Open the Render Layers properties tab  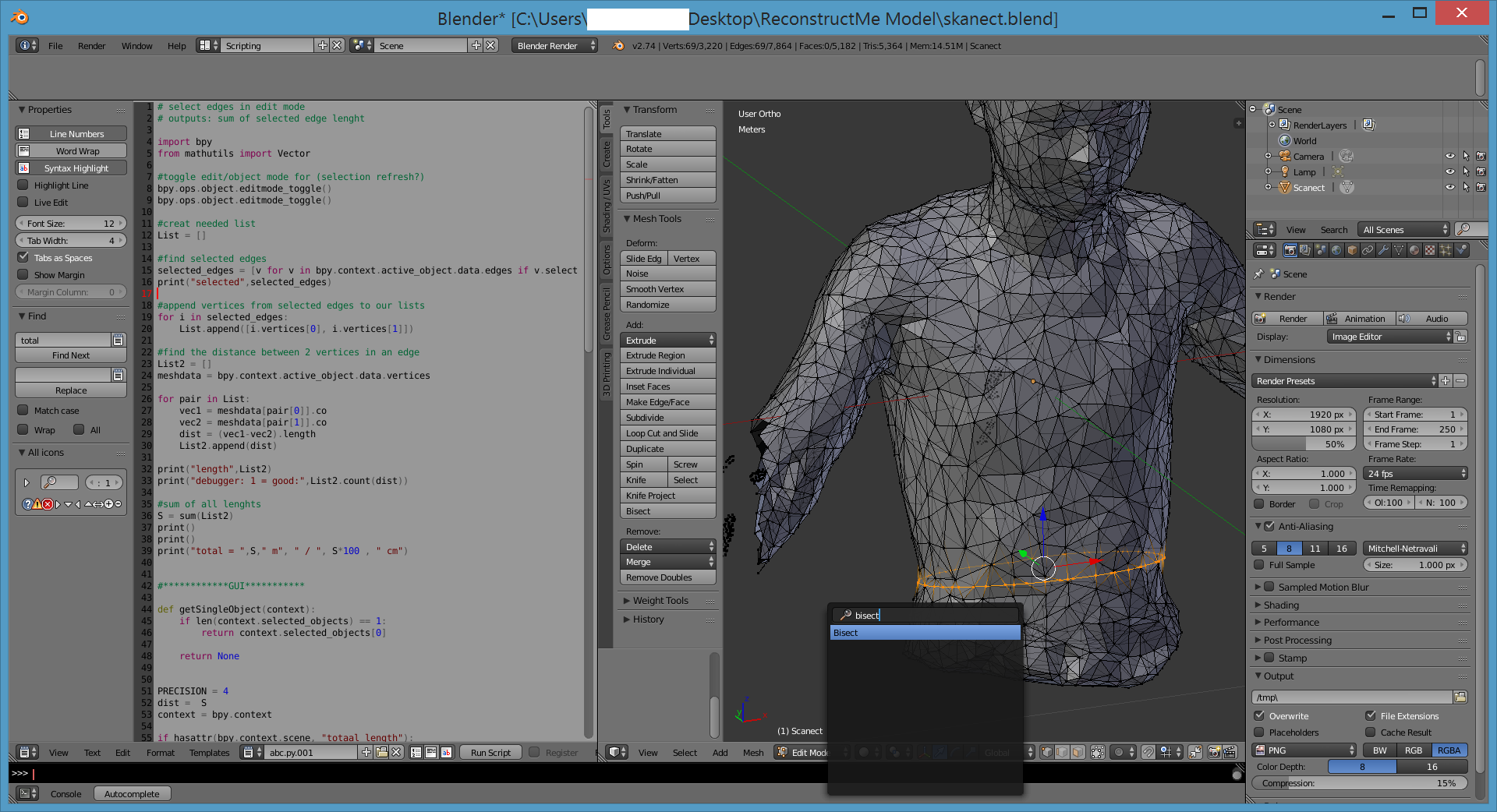point(1305,250)
